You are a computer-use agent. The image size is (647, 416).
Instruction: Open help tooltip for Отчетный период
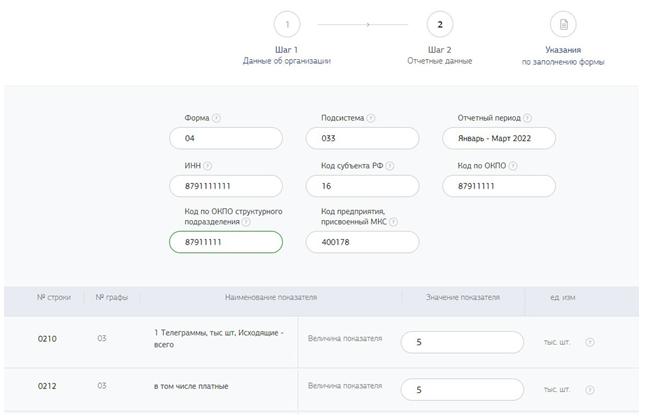(527, 118)
